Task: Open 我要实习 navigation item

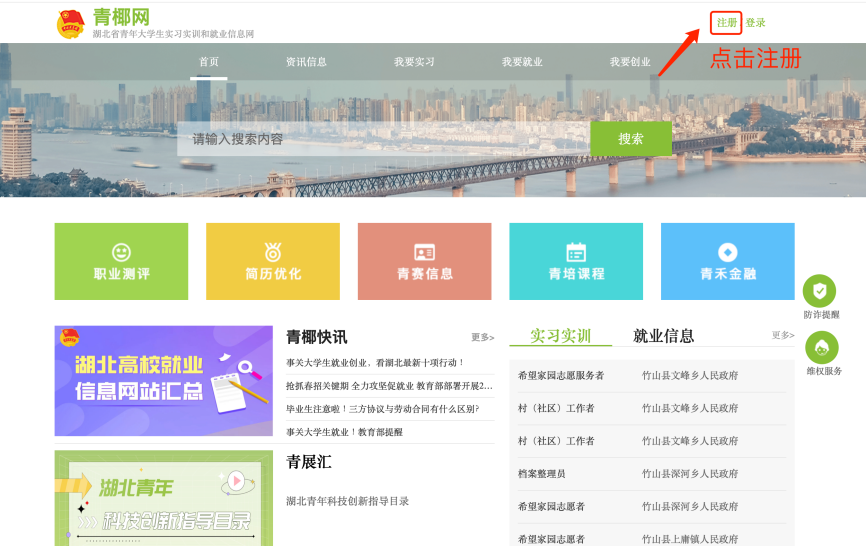Action: [414, 62]
